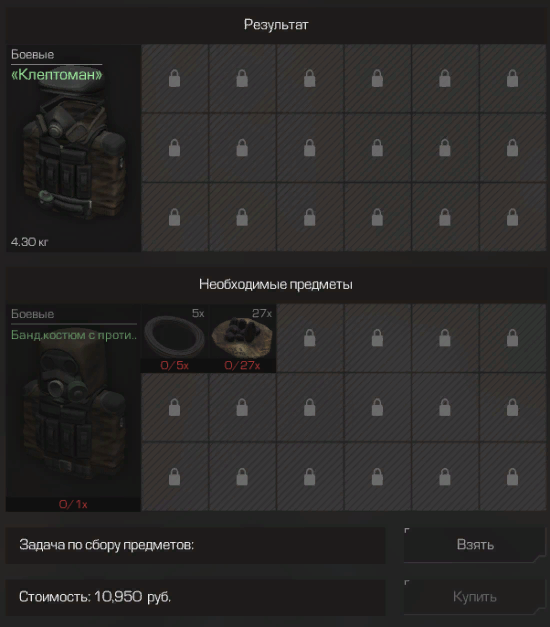The height and width of the screenshot is (627, 550).
Task: Click the Стоимость 10,950 руб. field
Action: pos(196,597)
